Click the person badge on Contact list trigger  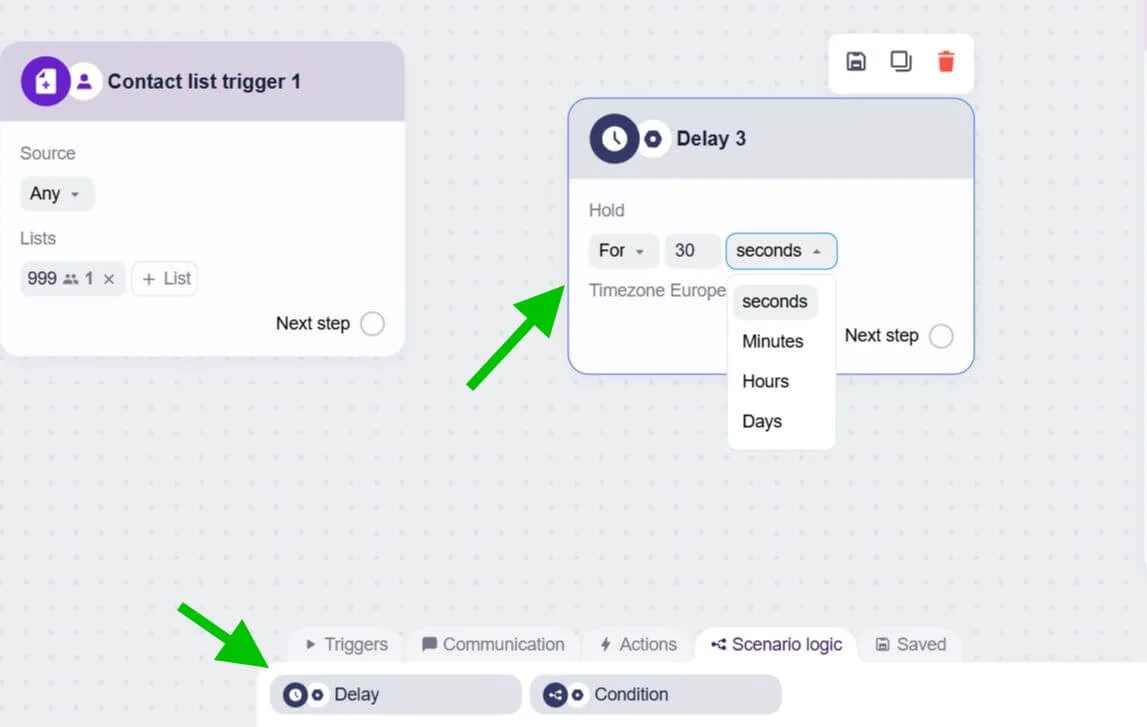(x=85, y=81)
